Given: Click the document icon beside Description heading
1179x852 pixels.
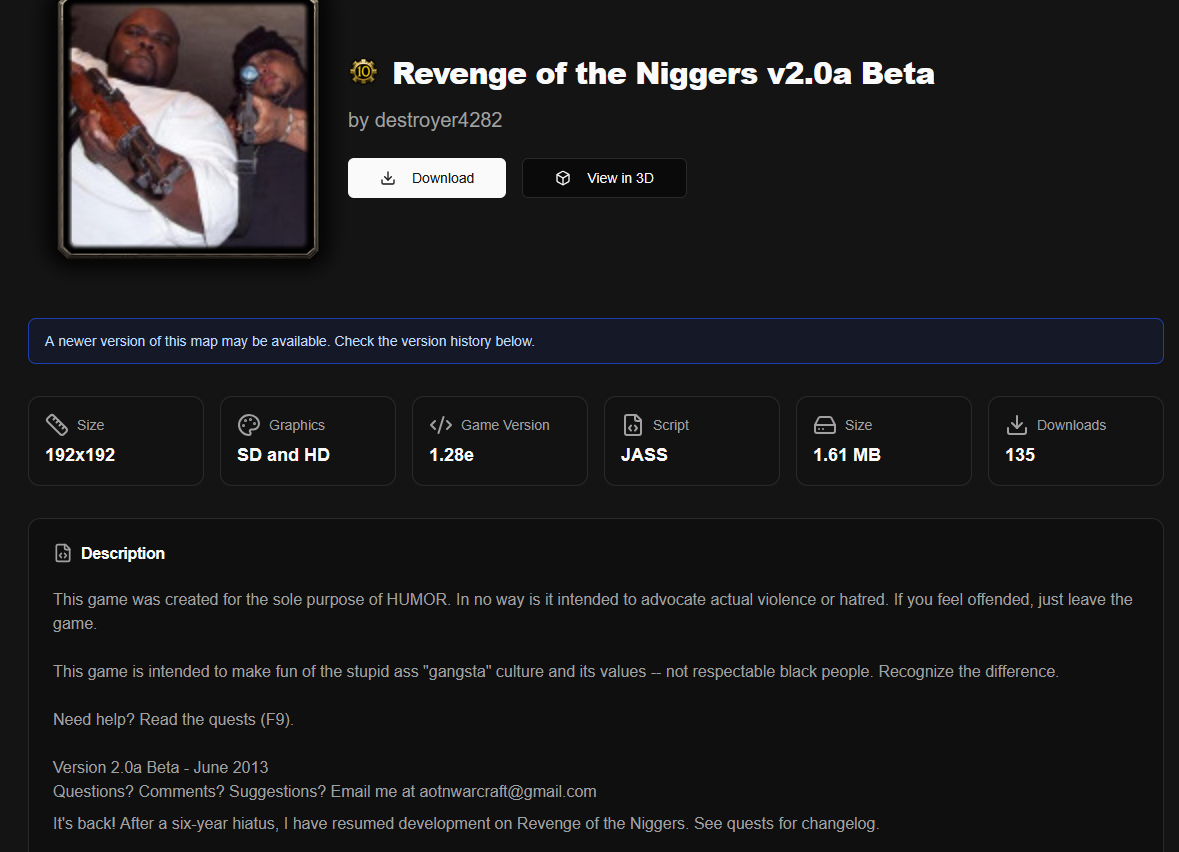Looking at the screenshot, I should 63,553.
